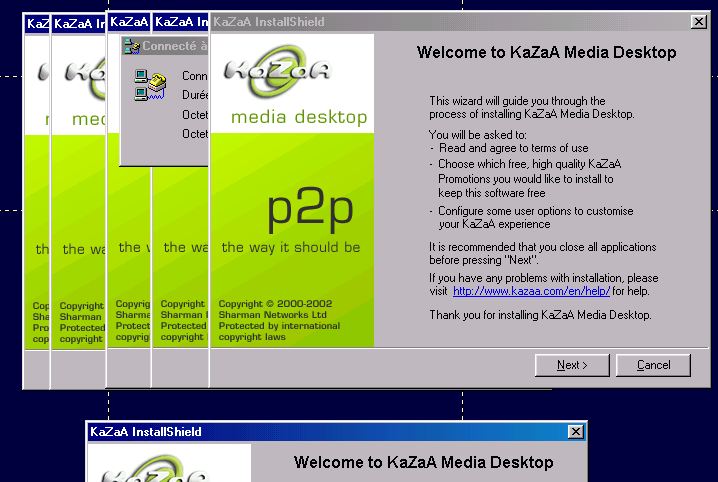Image resolution: width=718 pixels, height=482 pixels.
Task: Click the KaZaA logo in the front installer
Action: coord(277,71)
